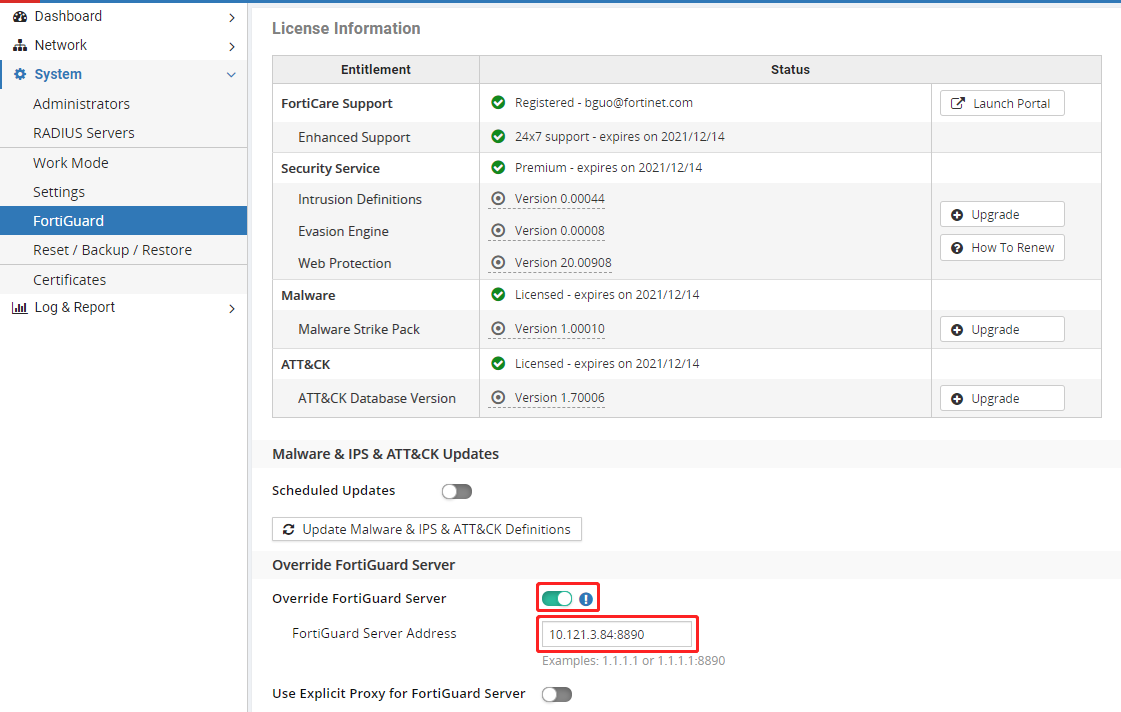1121x712 pixels.
Task: Click the Version 1.00010 text
Action: 560,329
